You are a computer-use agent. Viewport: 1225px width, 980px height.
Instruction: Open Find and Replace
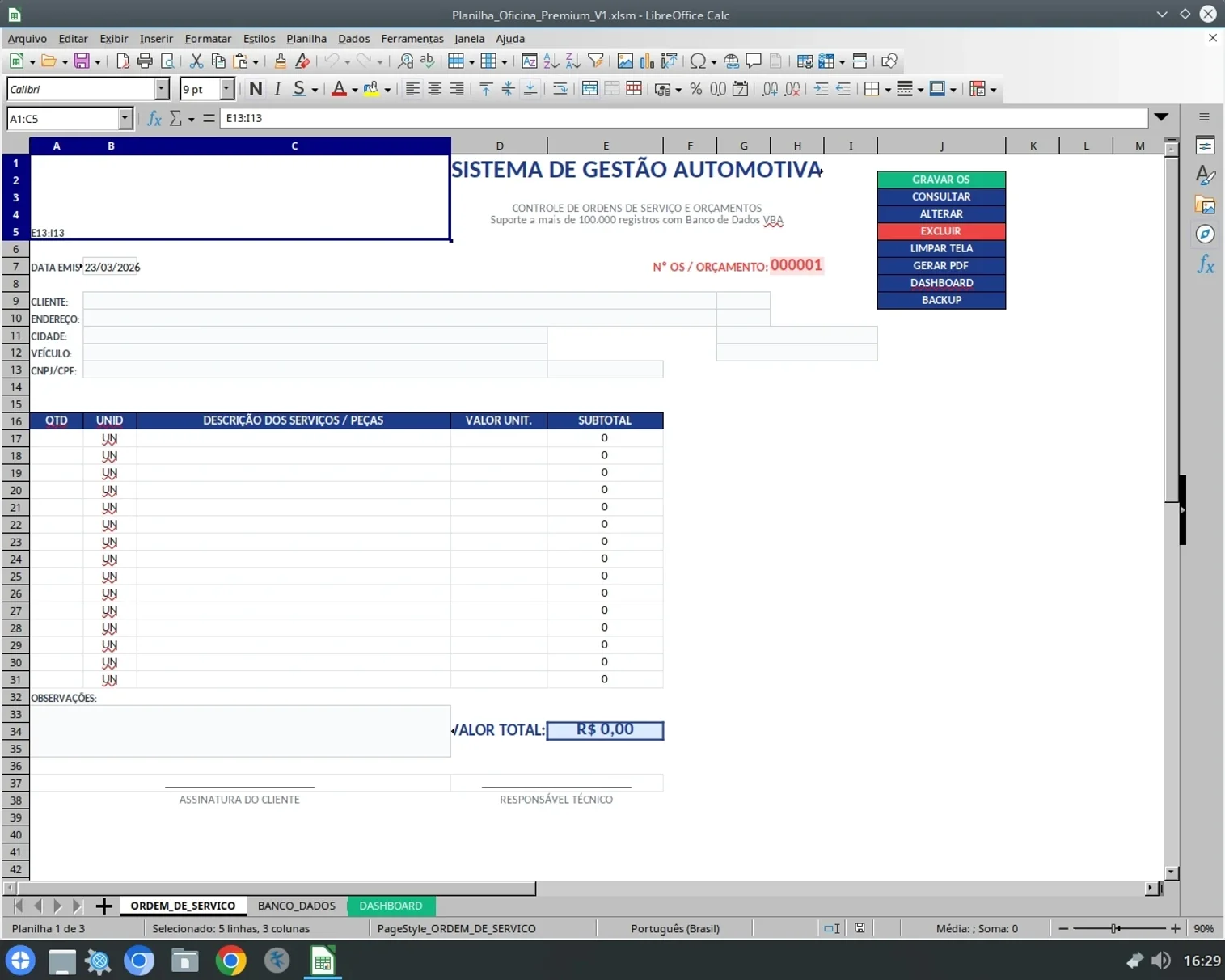coord(405,61)
